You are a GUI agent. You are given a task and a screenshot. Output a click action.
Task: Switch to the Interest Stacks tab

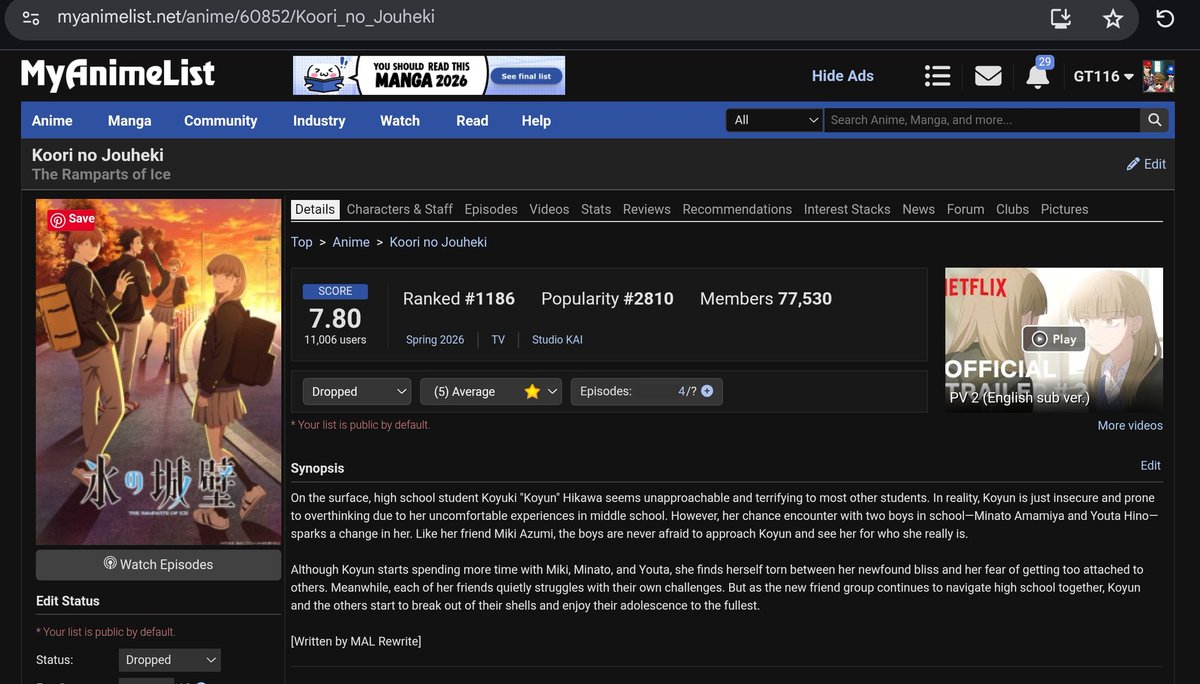click(x=847, y=209)
